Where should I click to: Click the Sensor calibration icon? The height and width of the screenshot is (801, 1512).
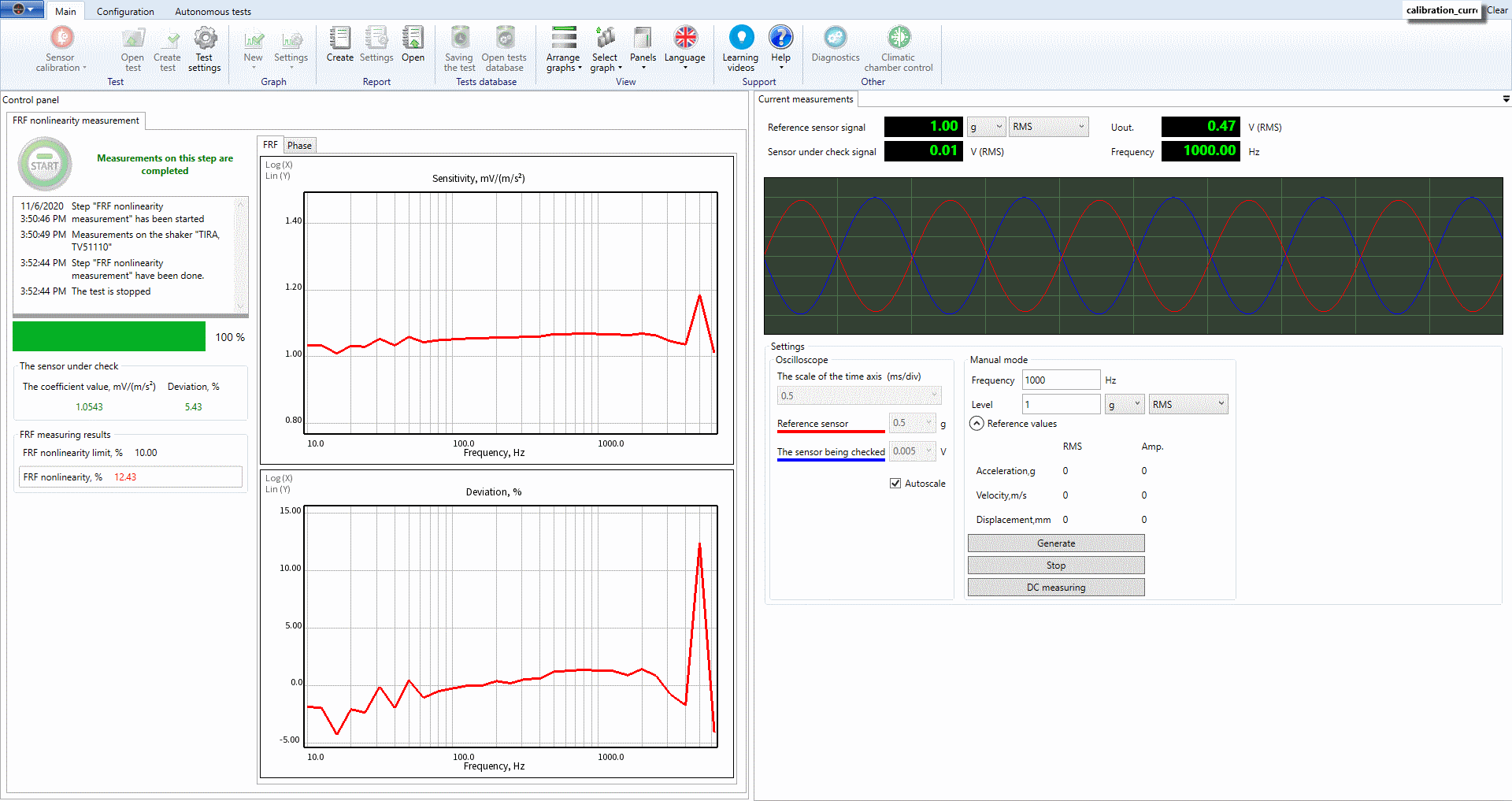click(x=61, y=38)
